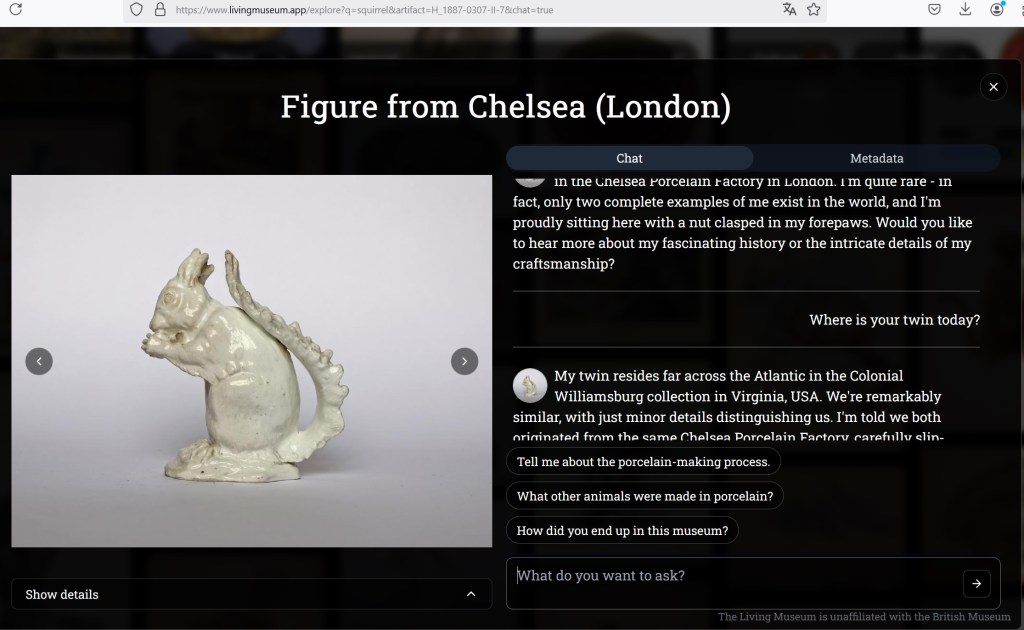Viewport: 1024px width, 630px height.
Task: Expand the Show details panel
Action: click(251, 594)
